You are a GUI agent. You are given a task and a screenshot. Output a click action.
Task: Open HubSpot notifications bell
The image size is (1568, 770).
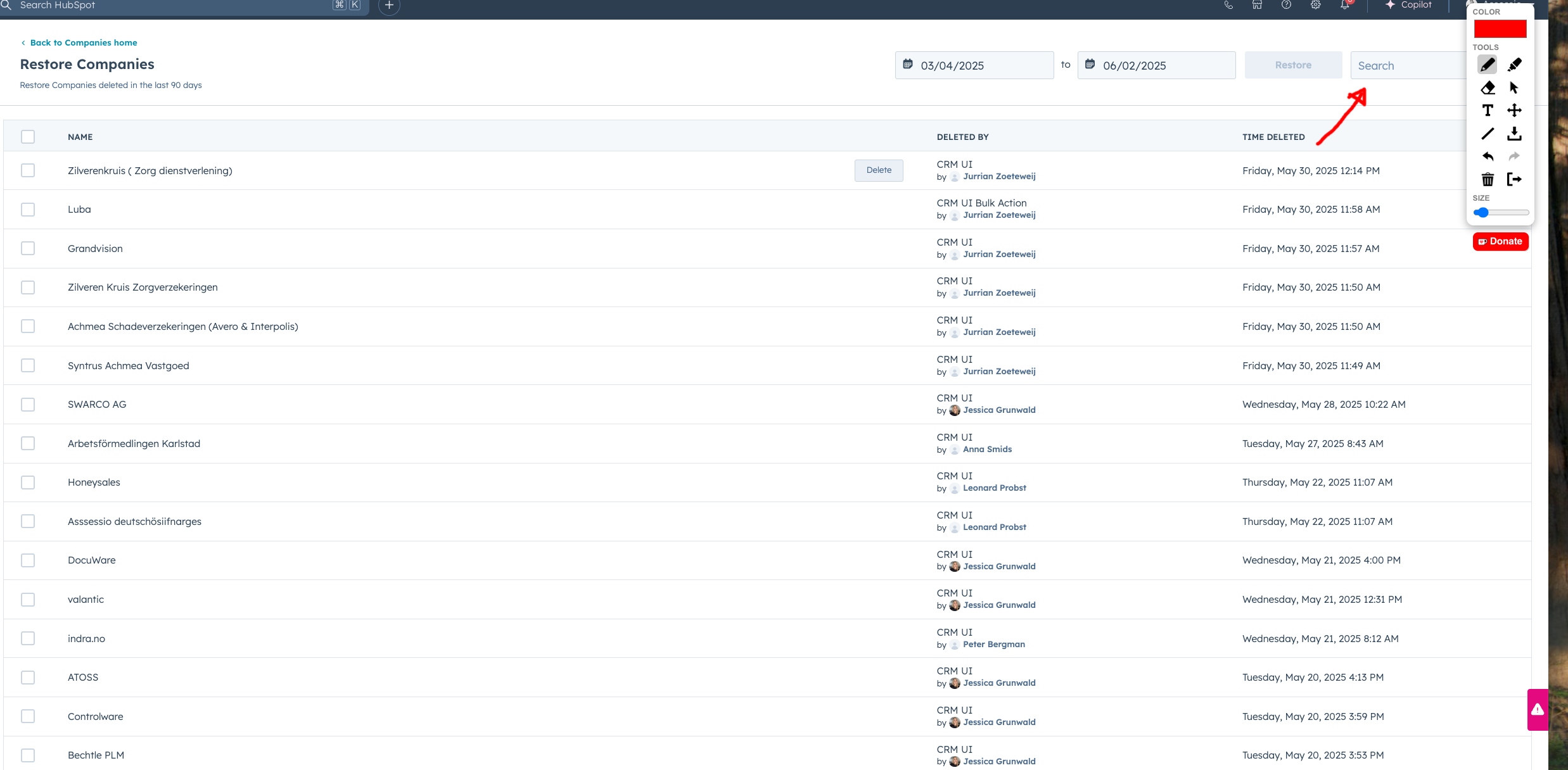pyautogui.click(x=1344, y=5)
